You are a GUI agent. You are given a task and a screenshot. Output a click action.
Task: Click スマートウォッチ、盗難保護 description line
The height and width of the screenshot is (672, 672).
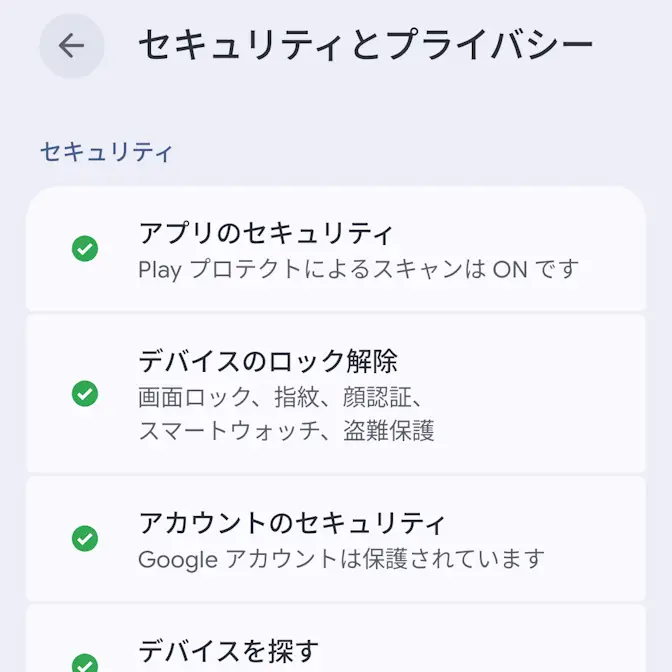[286, 431]
